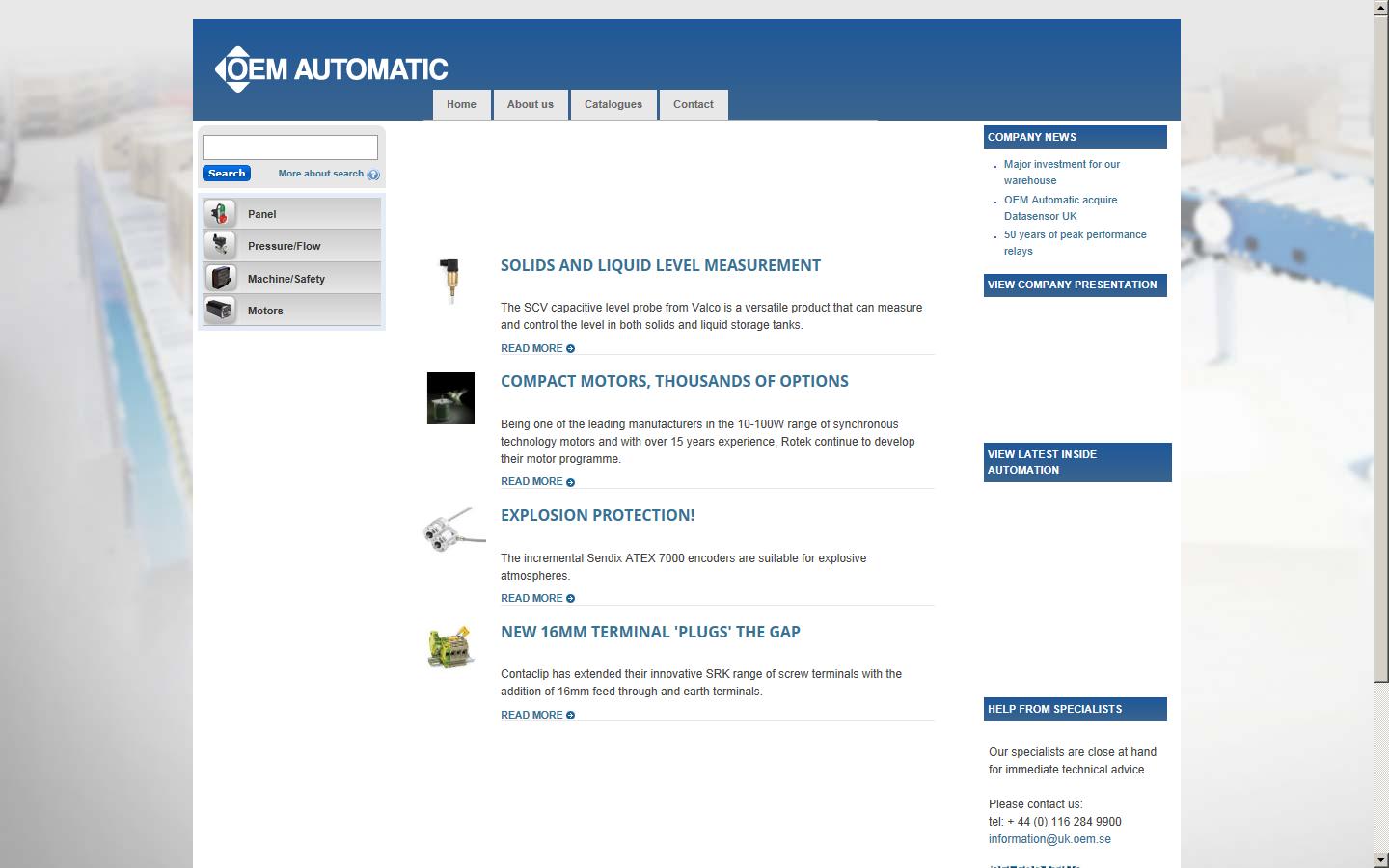This screenshot has height=868, width=1389.
Task: Go to the Contact tab
Action: (693, 104)
